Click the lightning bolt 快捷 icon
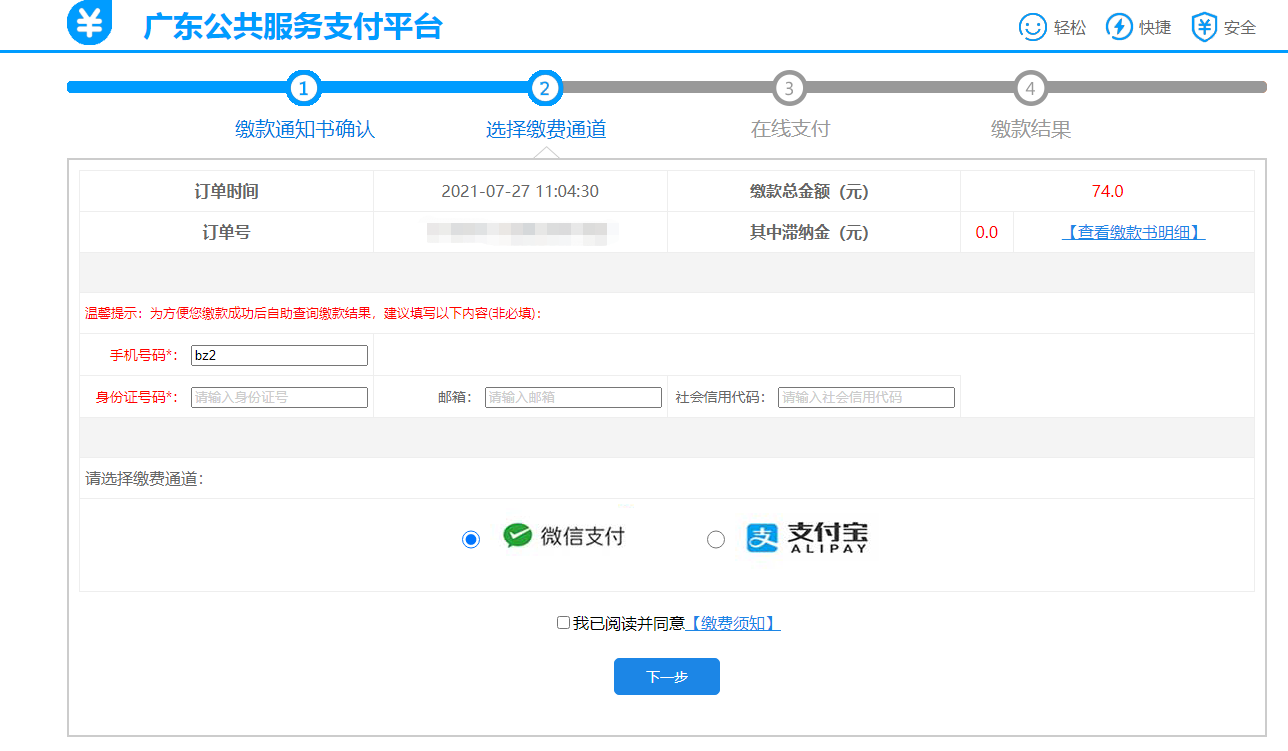Screen dimensions: 1288x751 (1119, 27)
